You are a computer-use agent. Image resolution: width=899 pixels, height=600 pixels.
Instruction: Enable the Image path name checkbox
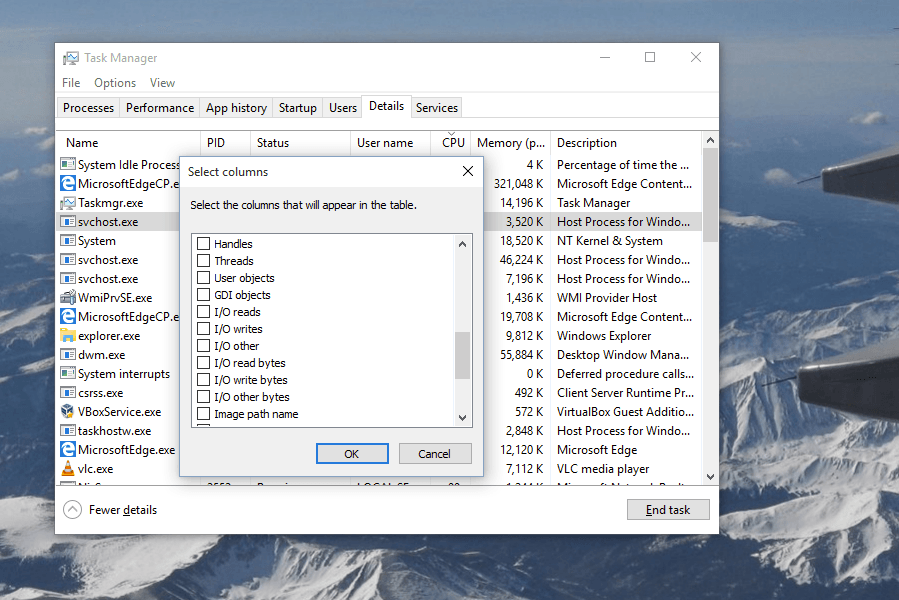[x=204, y=414]
